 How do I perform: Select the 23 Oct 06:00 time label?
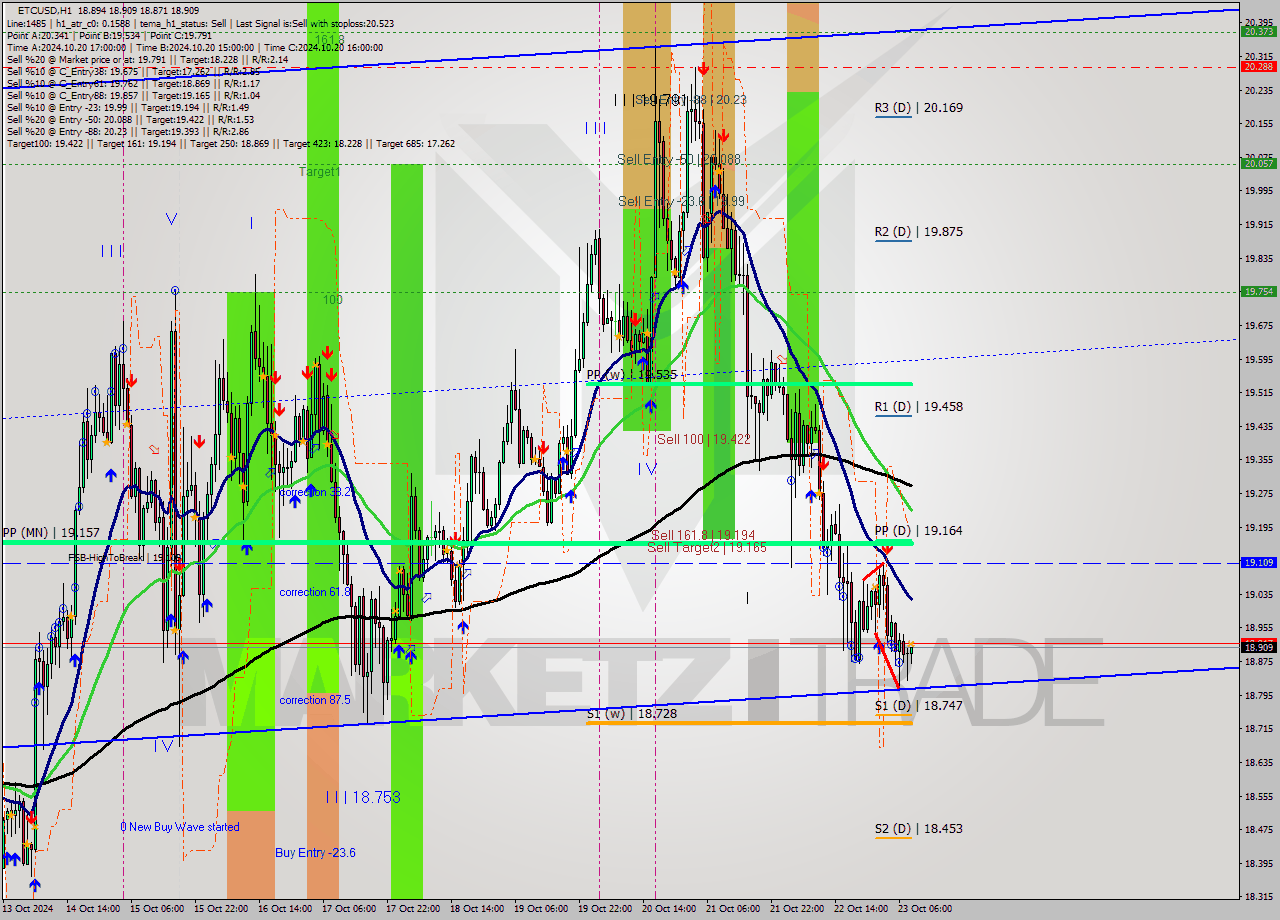(925, 909)
